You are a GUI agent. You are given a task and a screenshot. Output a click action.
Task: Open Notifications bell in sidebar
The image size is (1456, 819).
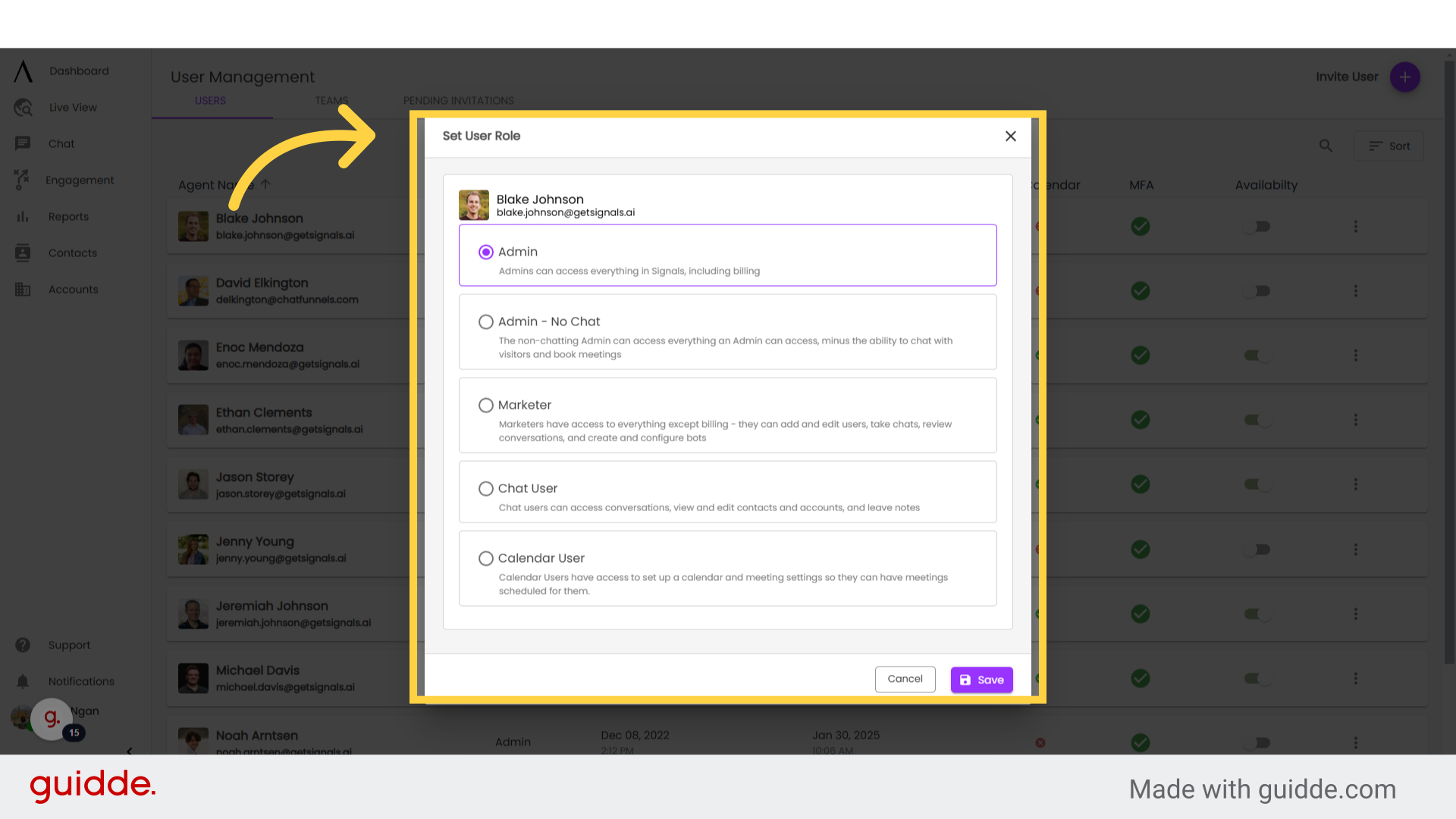pyautogui.click(x=23, y=681)
